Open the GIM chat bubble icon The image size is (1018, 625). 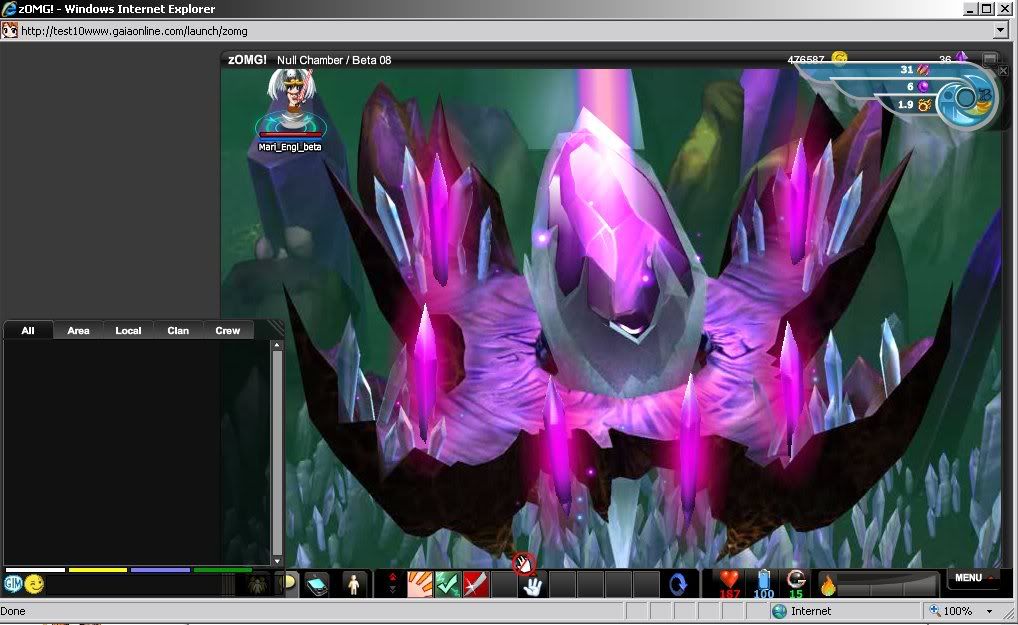[13, 584]
